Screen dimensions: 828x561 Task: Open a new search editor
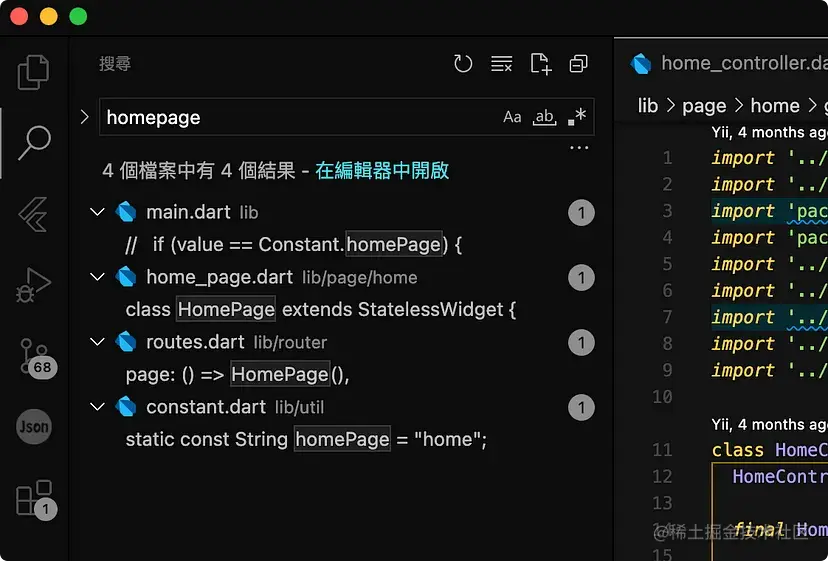tap(540, 64)
